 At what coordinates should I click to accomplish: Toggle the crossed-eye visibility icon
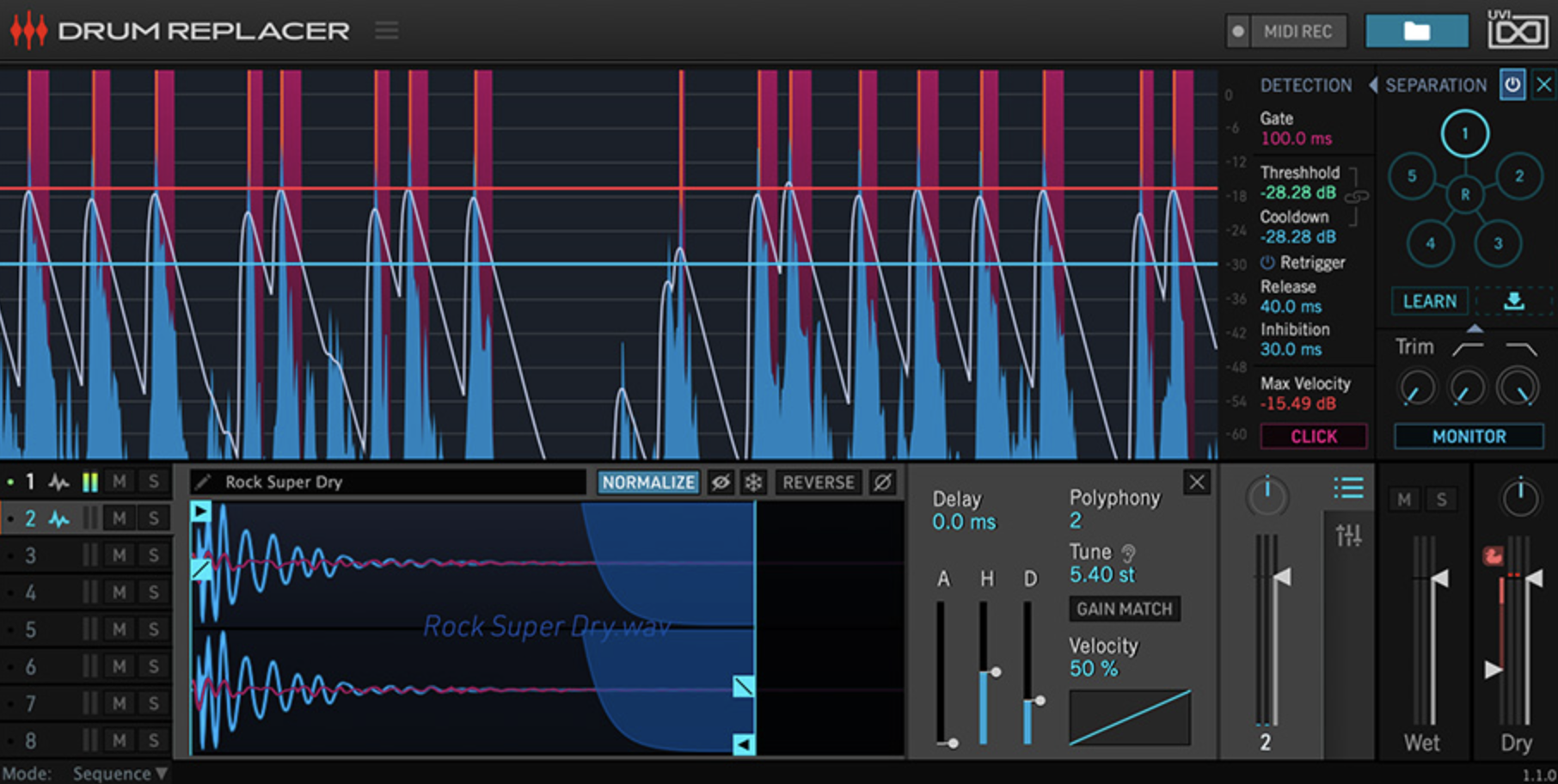tap(721, 482)
